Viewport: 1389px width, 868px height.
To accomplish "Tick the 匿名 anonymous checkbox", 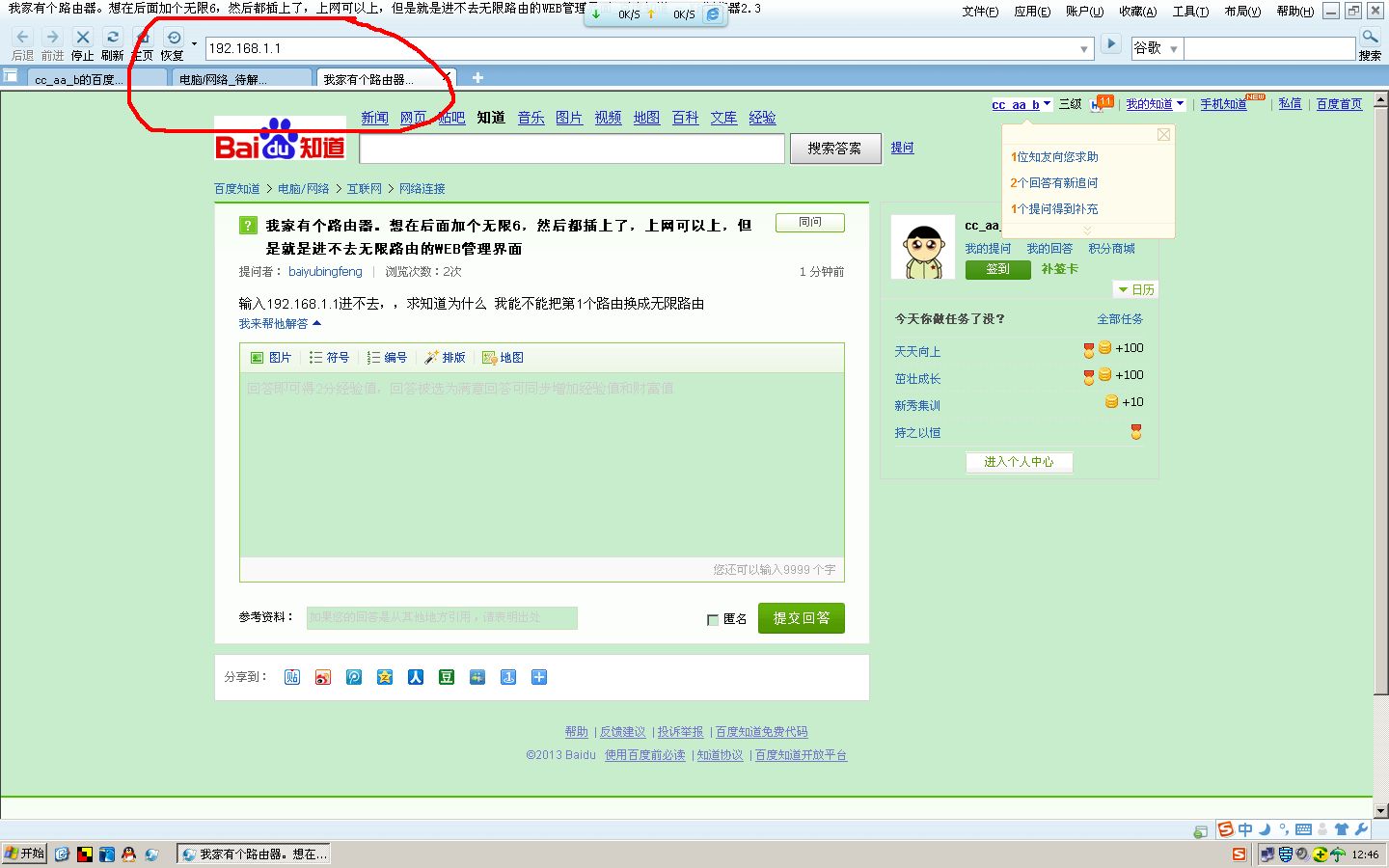I will [x=713, y=620].
